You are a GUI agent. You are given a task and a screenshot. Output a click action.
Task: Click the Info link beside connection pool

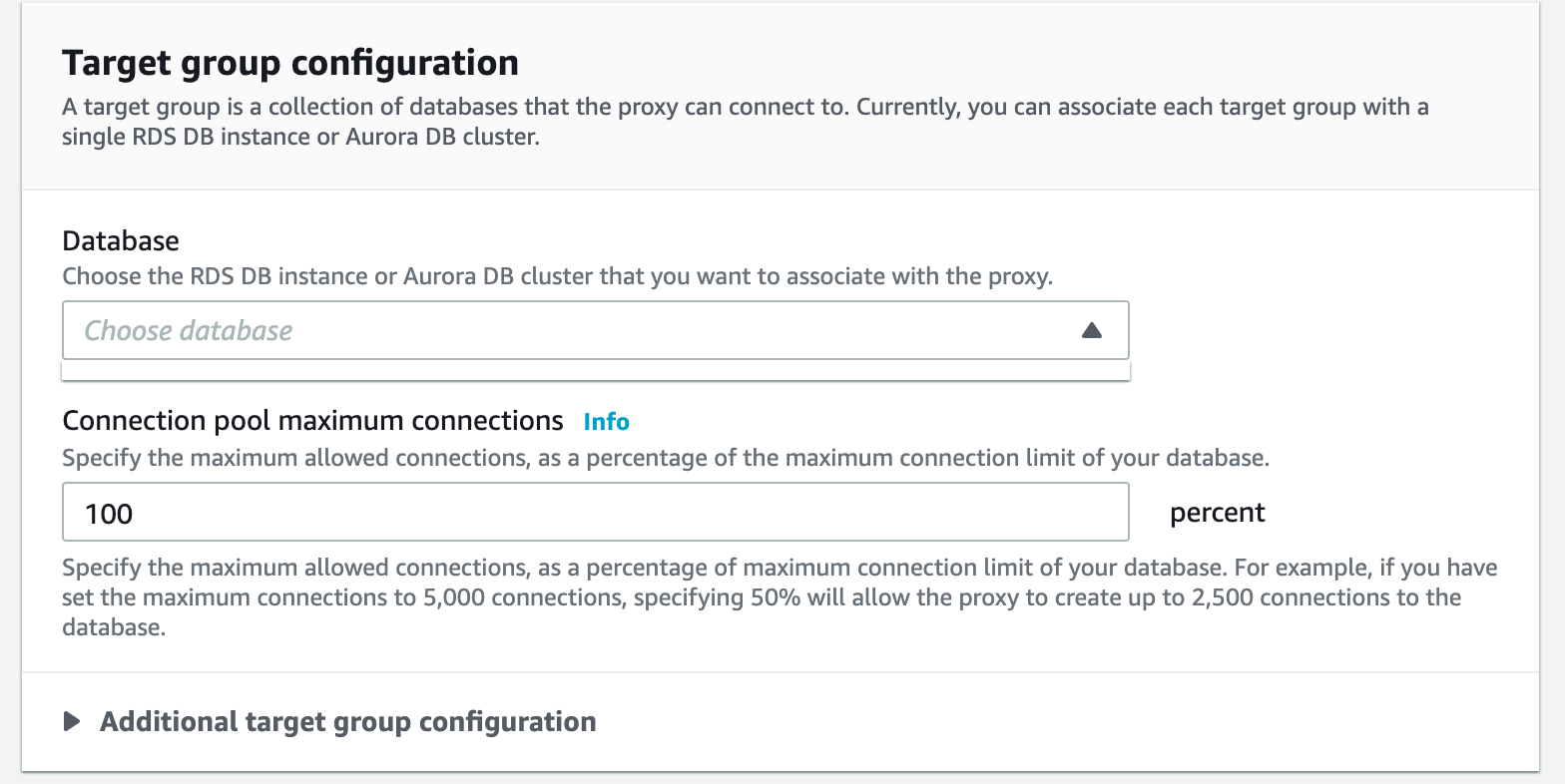point(606,422)
